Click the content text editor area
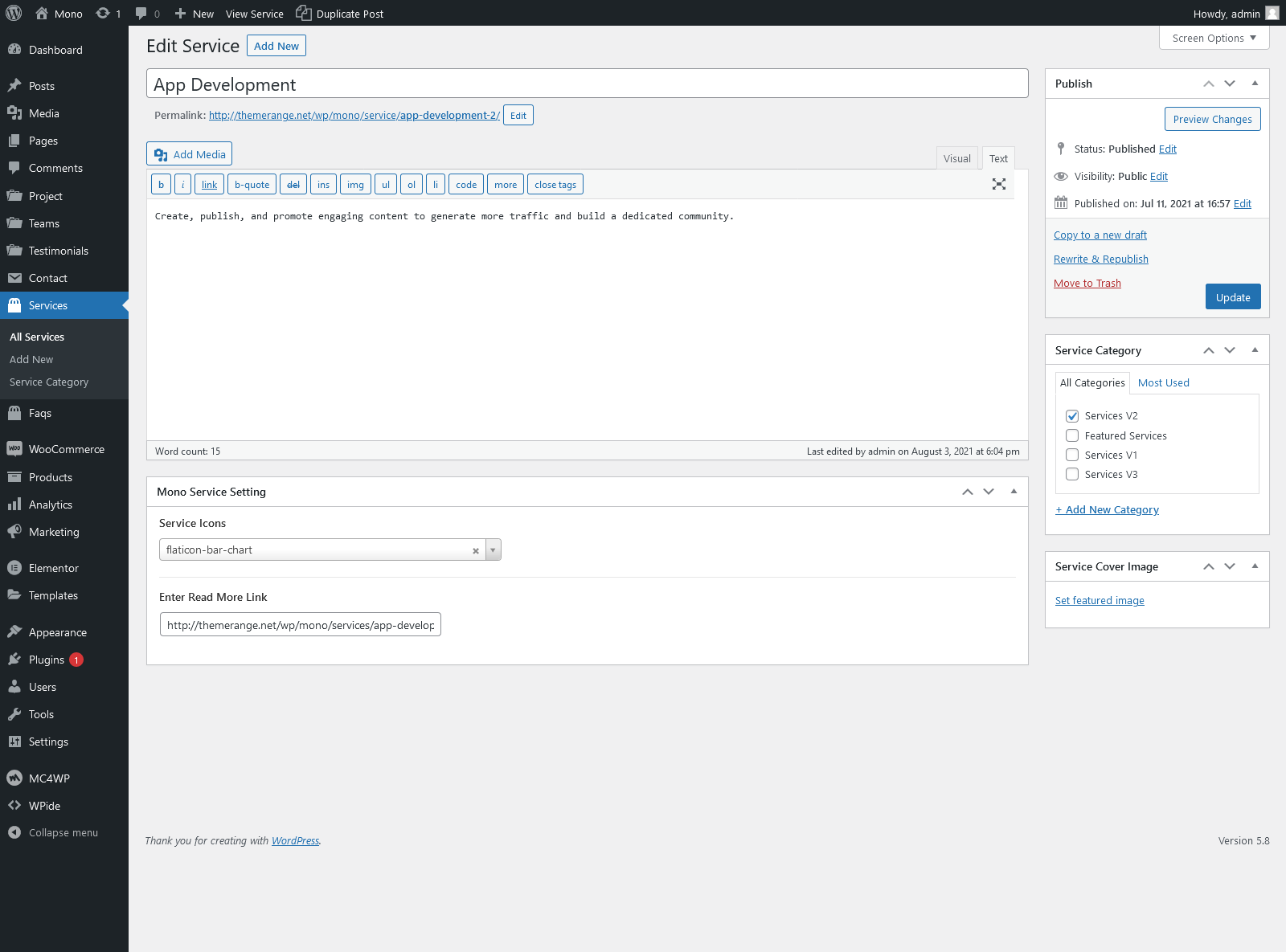This screenshot has width=1286, height=952. coord(588,319)
